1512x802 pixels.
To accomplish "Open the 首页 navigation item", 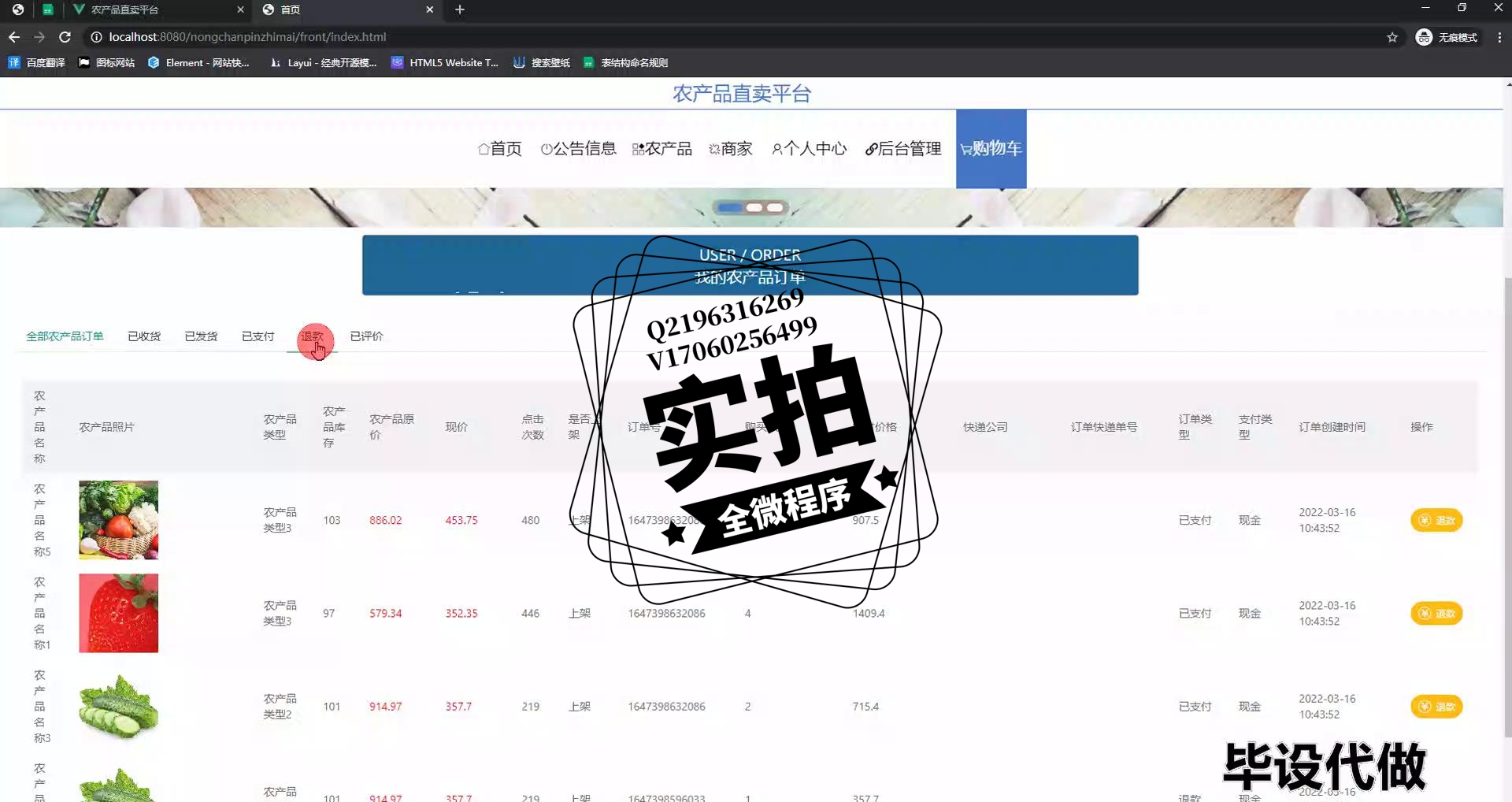I will pos(499,149).
